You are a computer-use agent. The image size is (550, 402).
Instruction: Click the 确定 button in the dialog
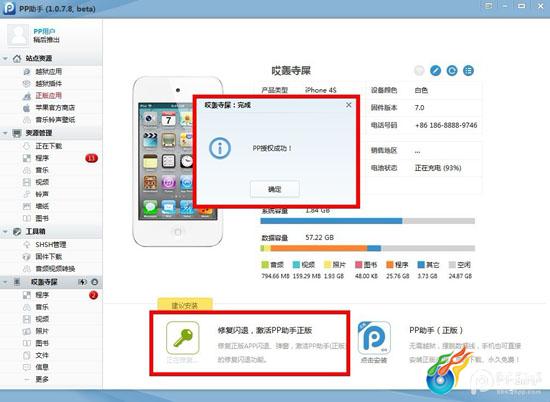(x=275, y=189)
